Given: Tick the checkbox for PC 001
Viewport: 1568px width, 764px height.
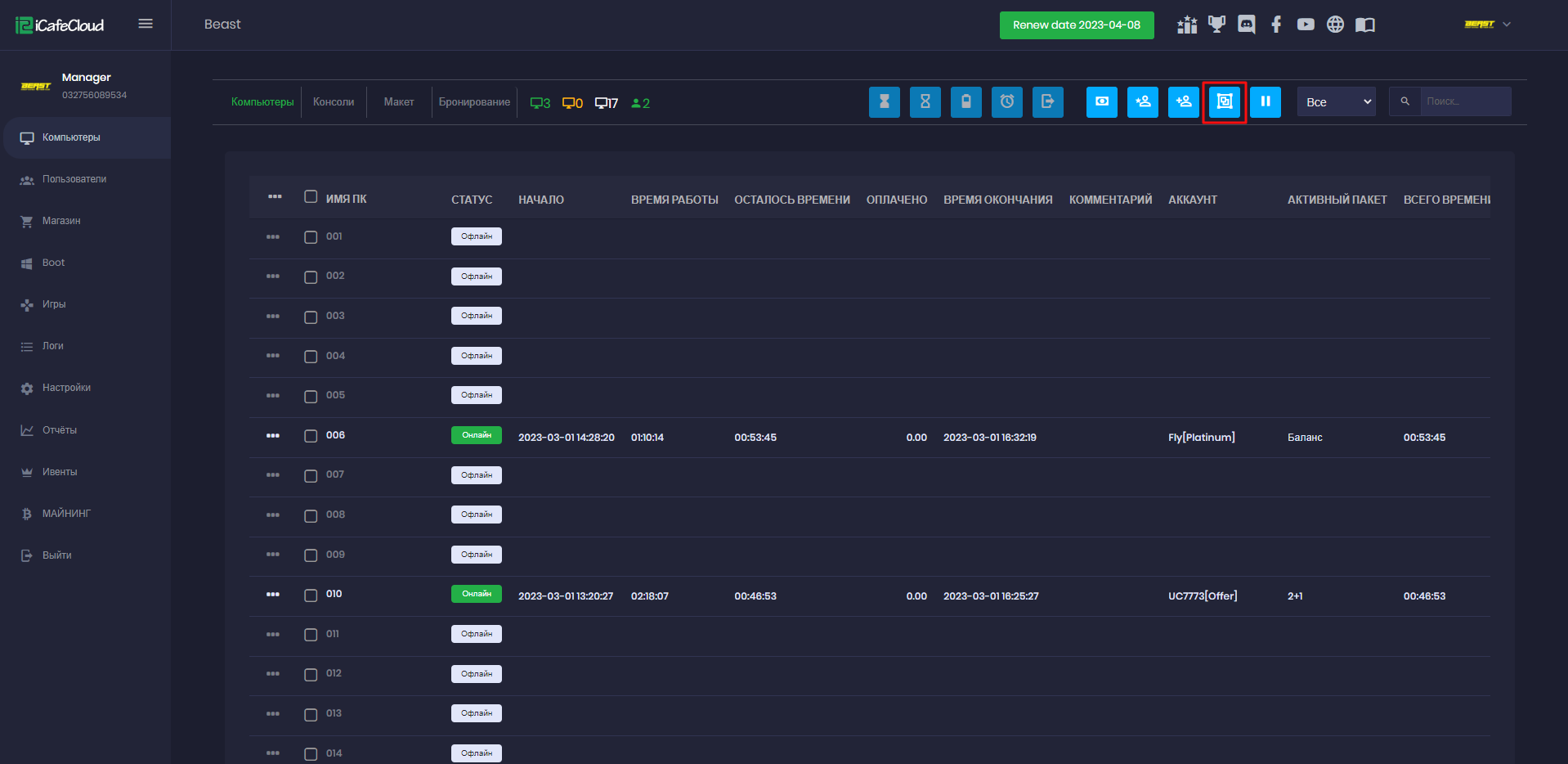Looking at the screenshot, I should pos(311,237).
